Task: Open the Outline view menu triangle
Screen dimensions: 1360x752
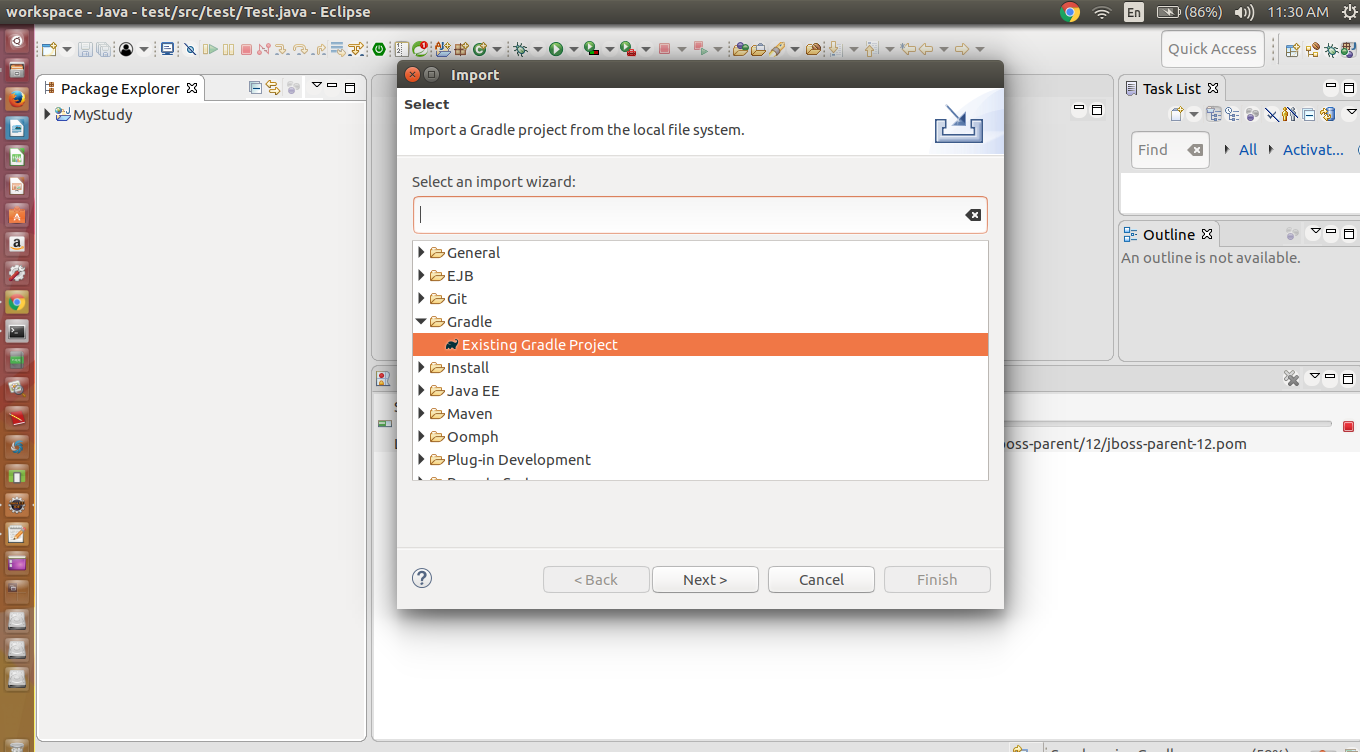Action: point(1316,231)
